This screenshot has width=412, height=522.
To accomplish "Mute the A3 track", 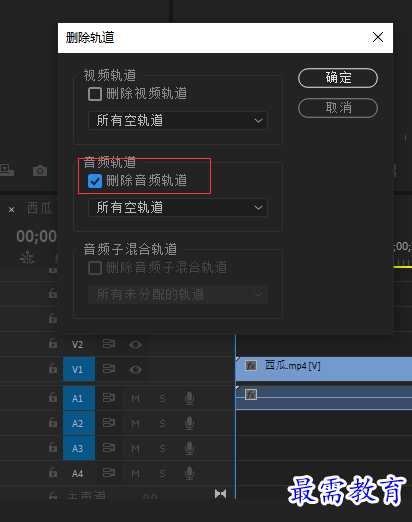I will click(135, 448).
